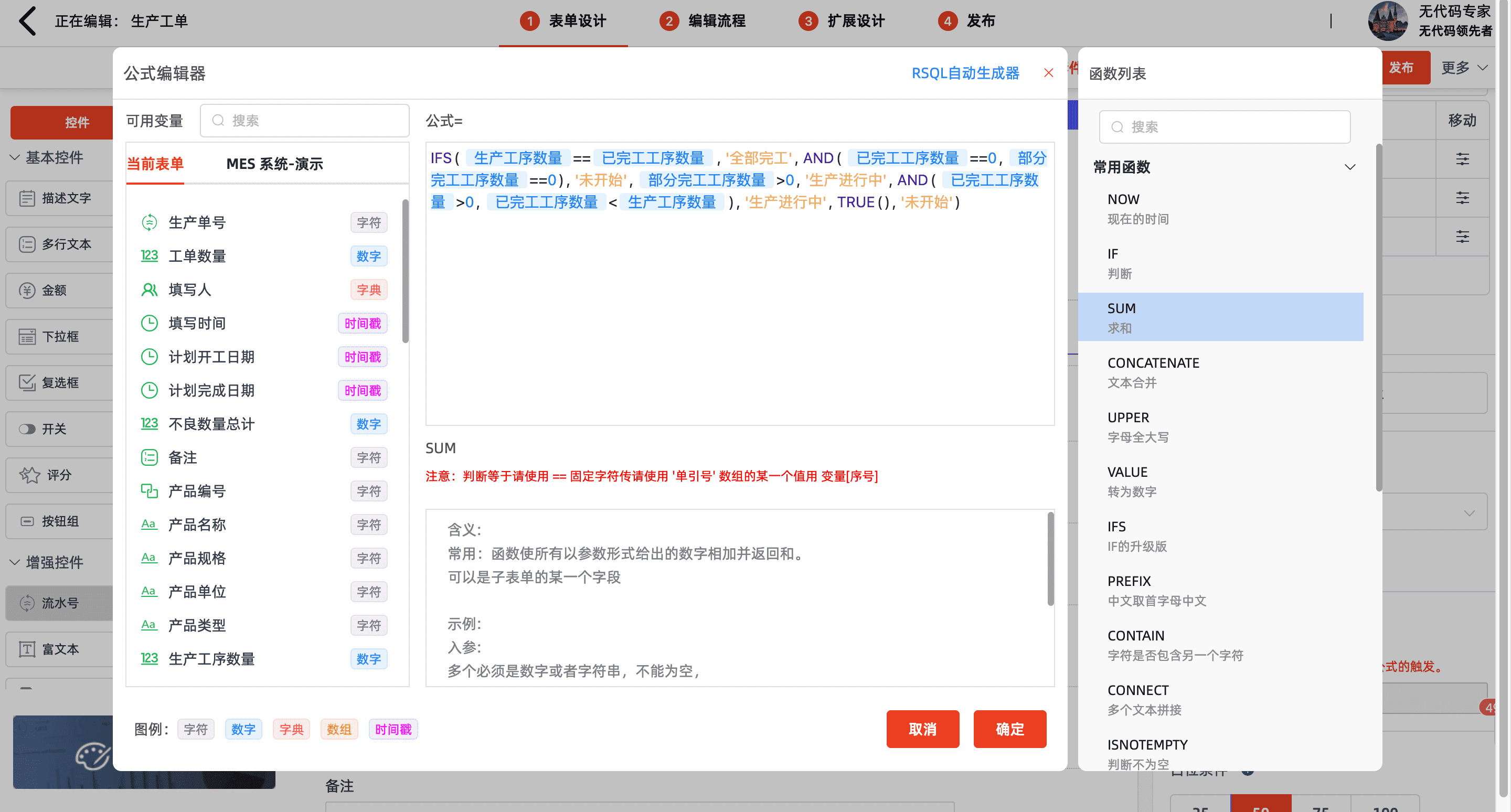Screen dimensions: 1511x812
Task: Click the clock icon beside 填写时间
Action: (149, 323)
